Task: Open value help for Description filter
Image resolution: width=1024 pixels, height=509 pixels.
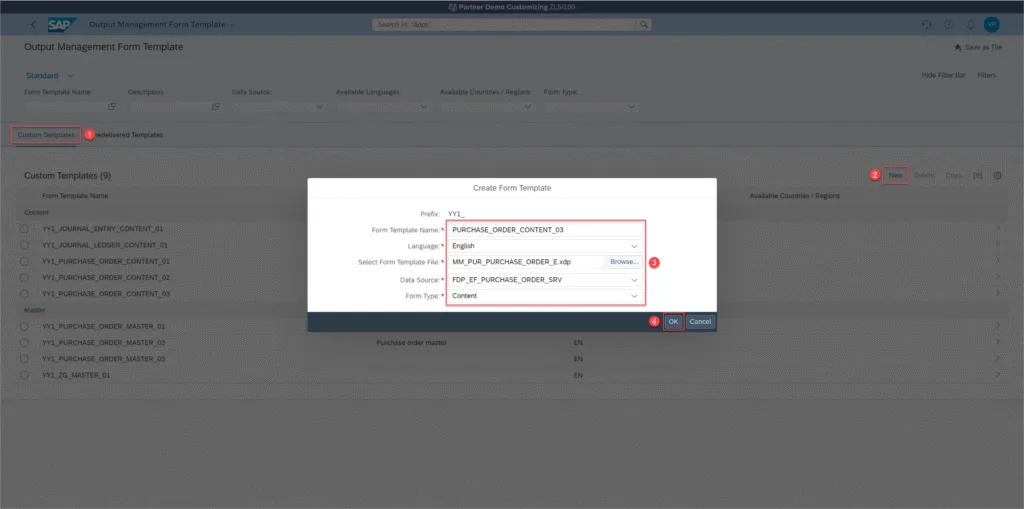Action: click(x=216, y=107)
